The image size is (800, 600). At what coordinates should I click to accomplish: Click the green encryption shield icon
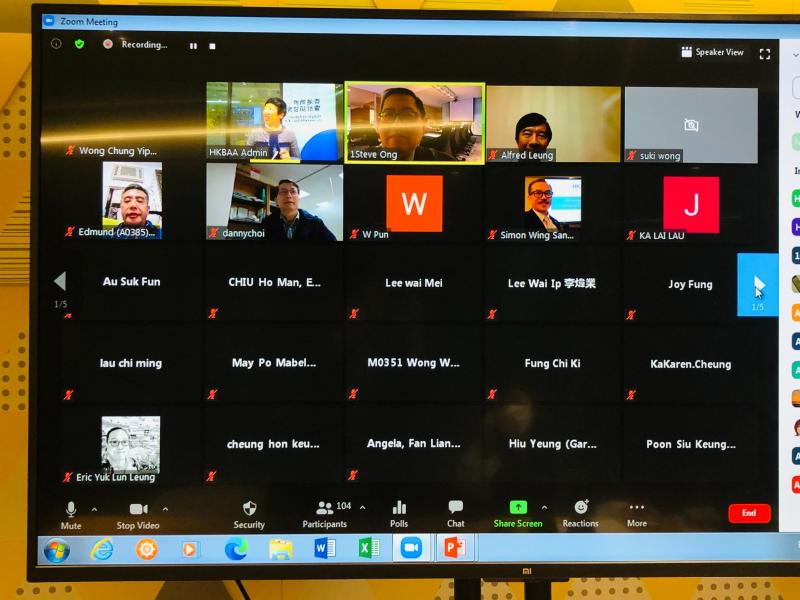79,44
